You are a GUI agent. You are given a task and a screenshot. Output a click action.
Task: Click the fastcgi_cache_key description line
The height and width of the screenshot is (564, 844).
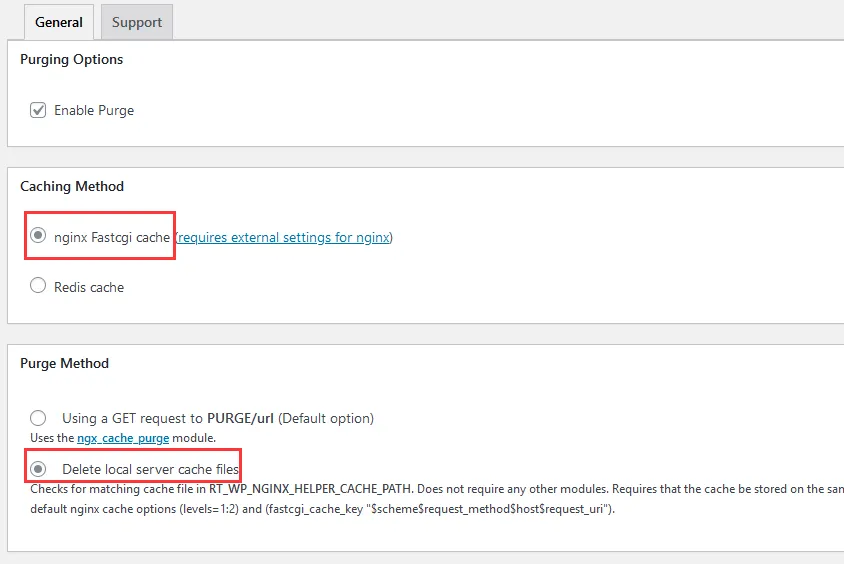coord(322,509)
